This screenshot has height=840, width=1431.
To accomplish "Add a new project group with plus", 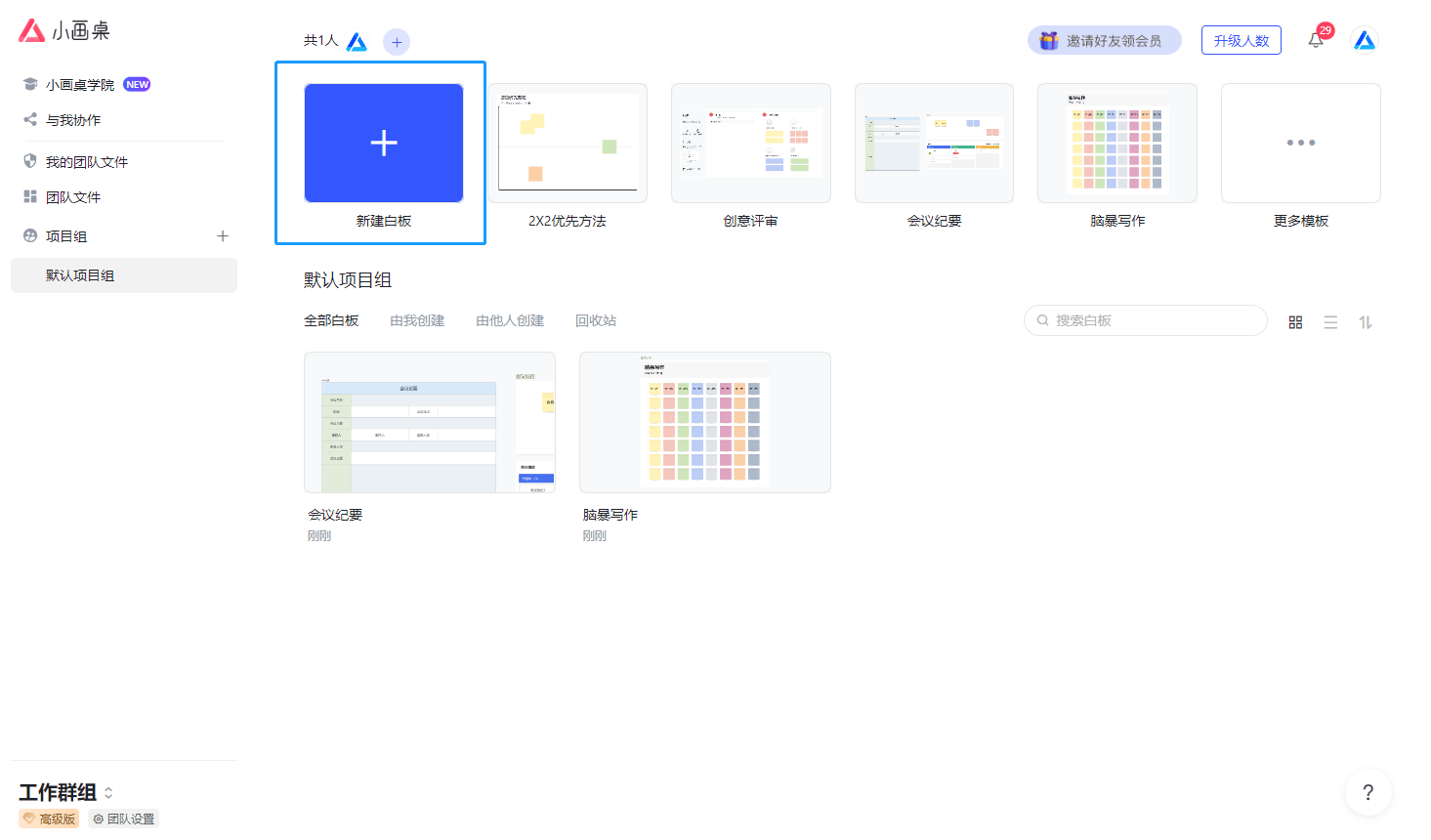I will tap(223, 235).
